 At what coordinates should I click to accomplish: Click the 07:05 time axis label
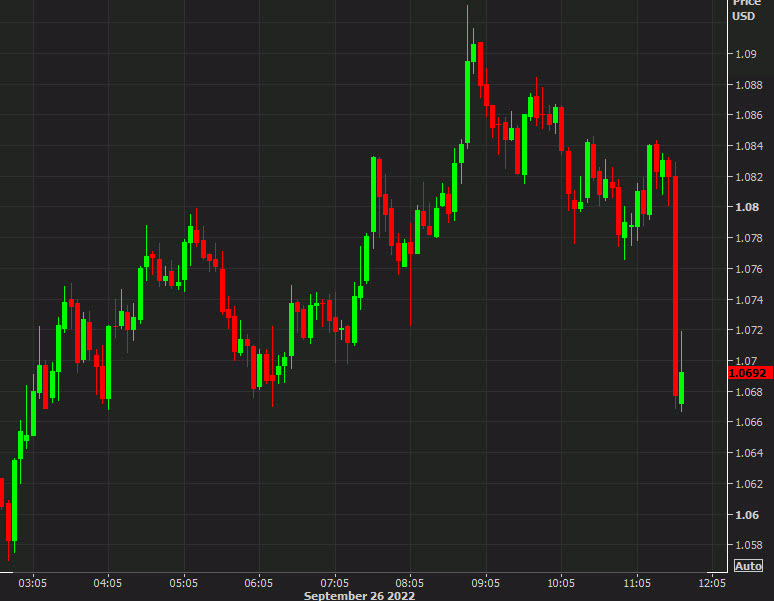click(335, 583)
